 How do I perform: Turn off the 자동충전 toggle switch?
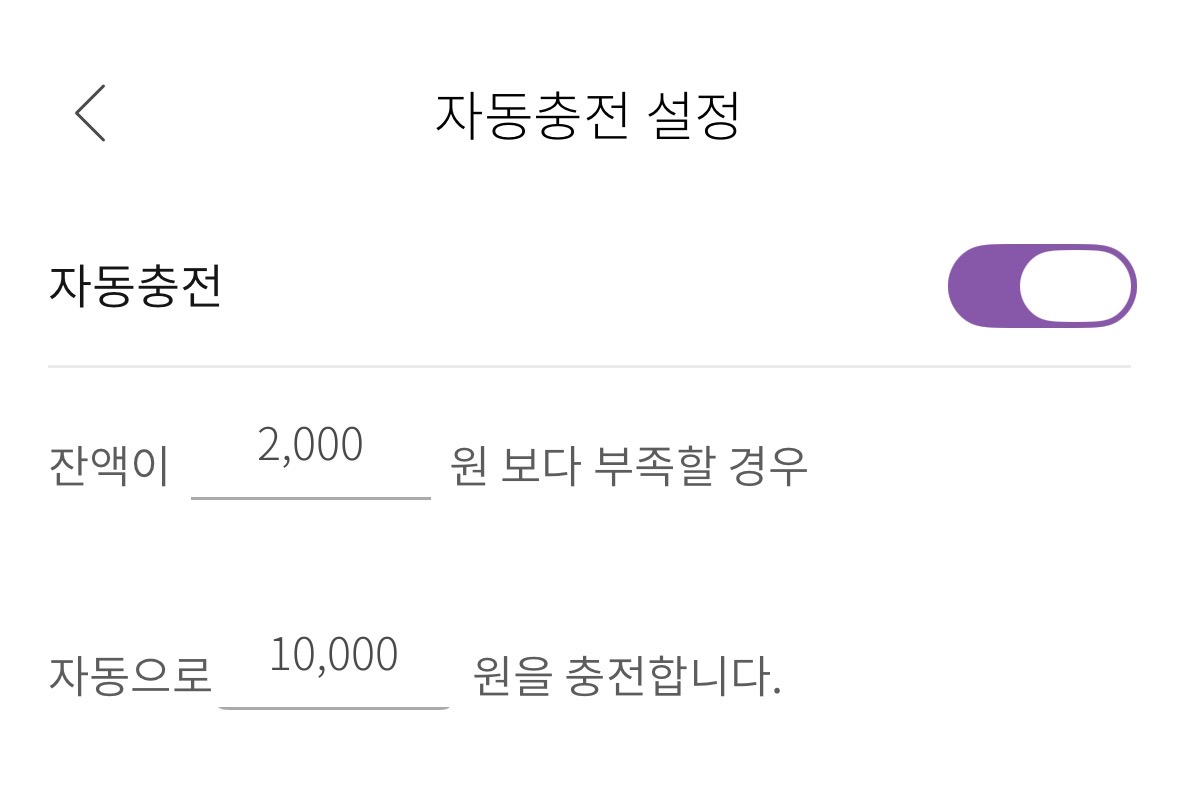coord(1041,286)
